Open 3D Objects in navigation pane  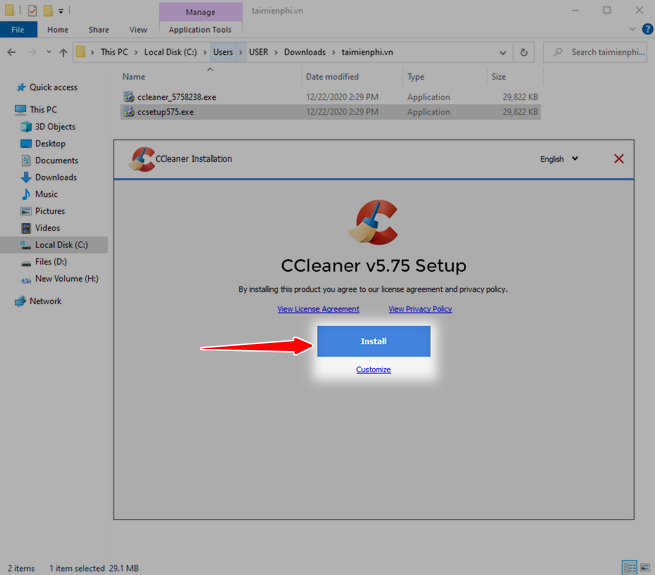point(55,127)
